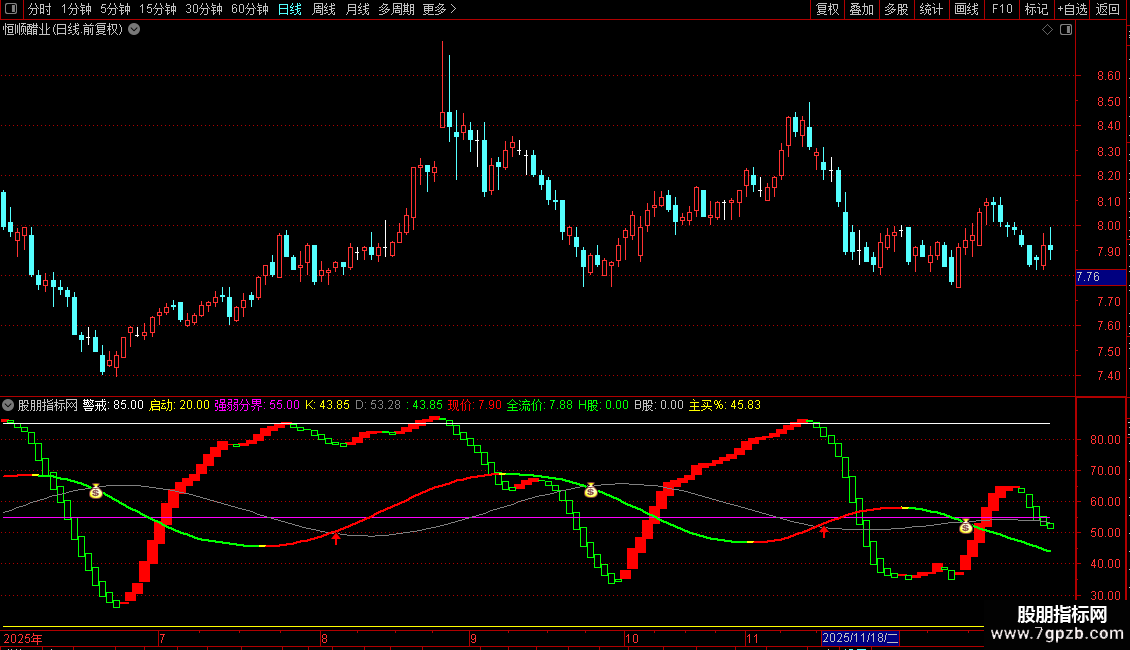Image resolution: width=1130 pixels, height=650 pixels.
Task: Click the first money bag signal icon
Action: tap(96, 491)
